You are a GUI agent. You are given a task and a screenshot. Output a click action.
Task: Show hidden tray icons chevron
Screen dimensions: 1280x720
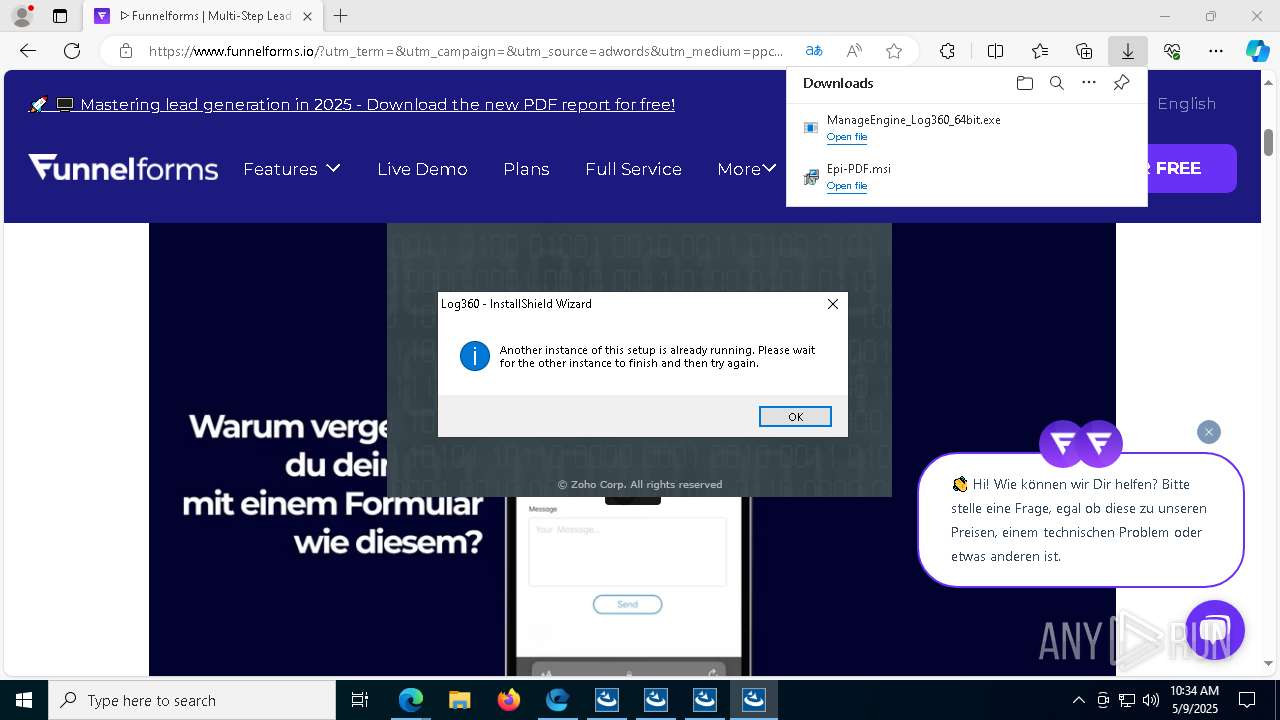pos(1078,700)
